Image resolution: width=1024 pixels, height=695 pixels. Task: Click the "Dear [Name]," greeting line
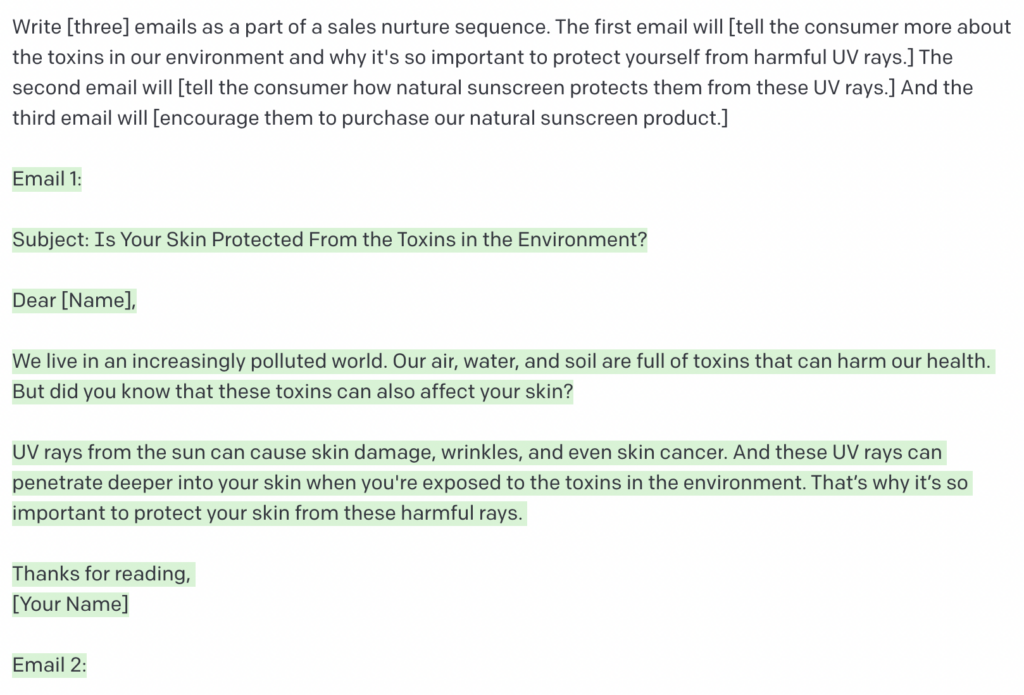click(x=74, y=300)
